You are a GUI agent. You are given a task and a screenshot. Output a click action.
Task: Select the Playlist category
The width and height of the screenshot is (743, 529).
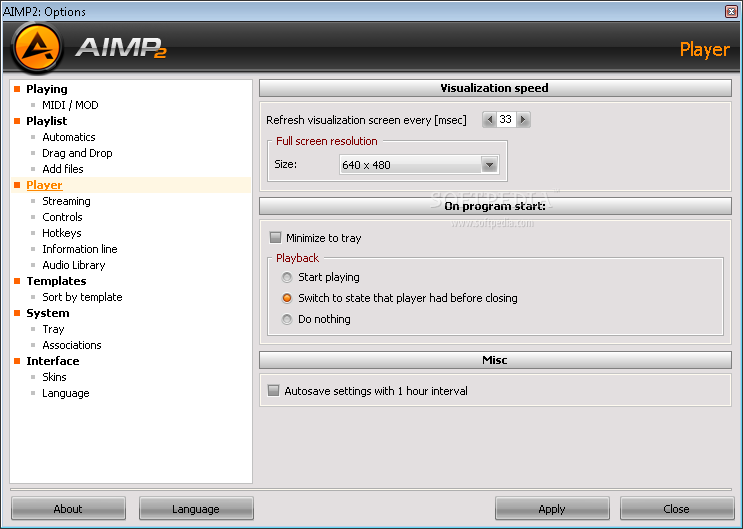(x=47, y=121)
